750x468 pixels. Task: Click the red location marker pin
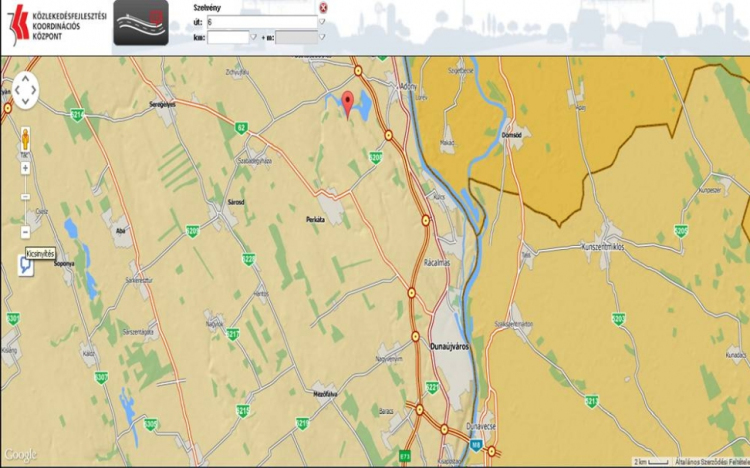click(x=348, y=102)
